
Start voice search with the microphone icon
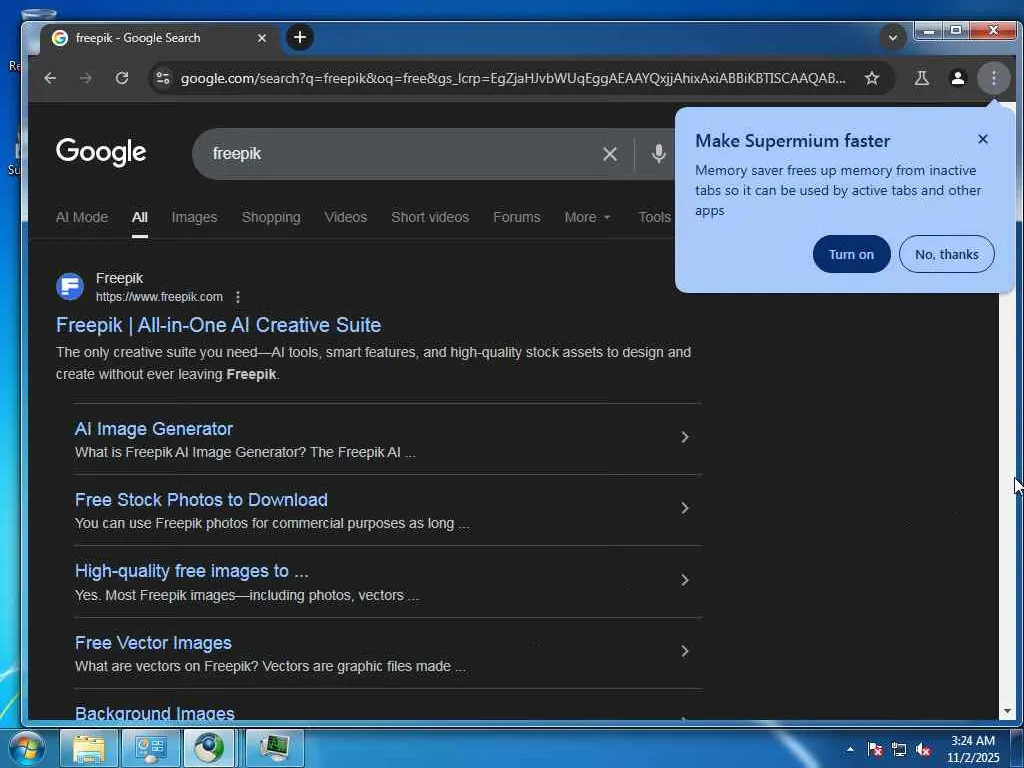[658, 153]
